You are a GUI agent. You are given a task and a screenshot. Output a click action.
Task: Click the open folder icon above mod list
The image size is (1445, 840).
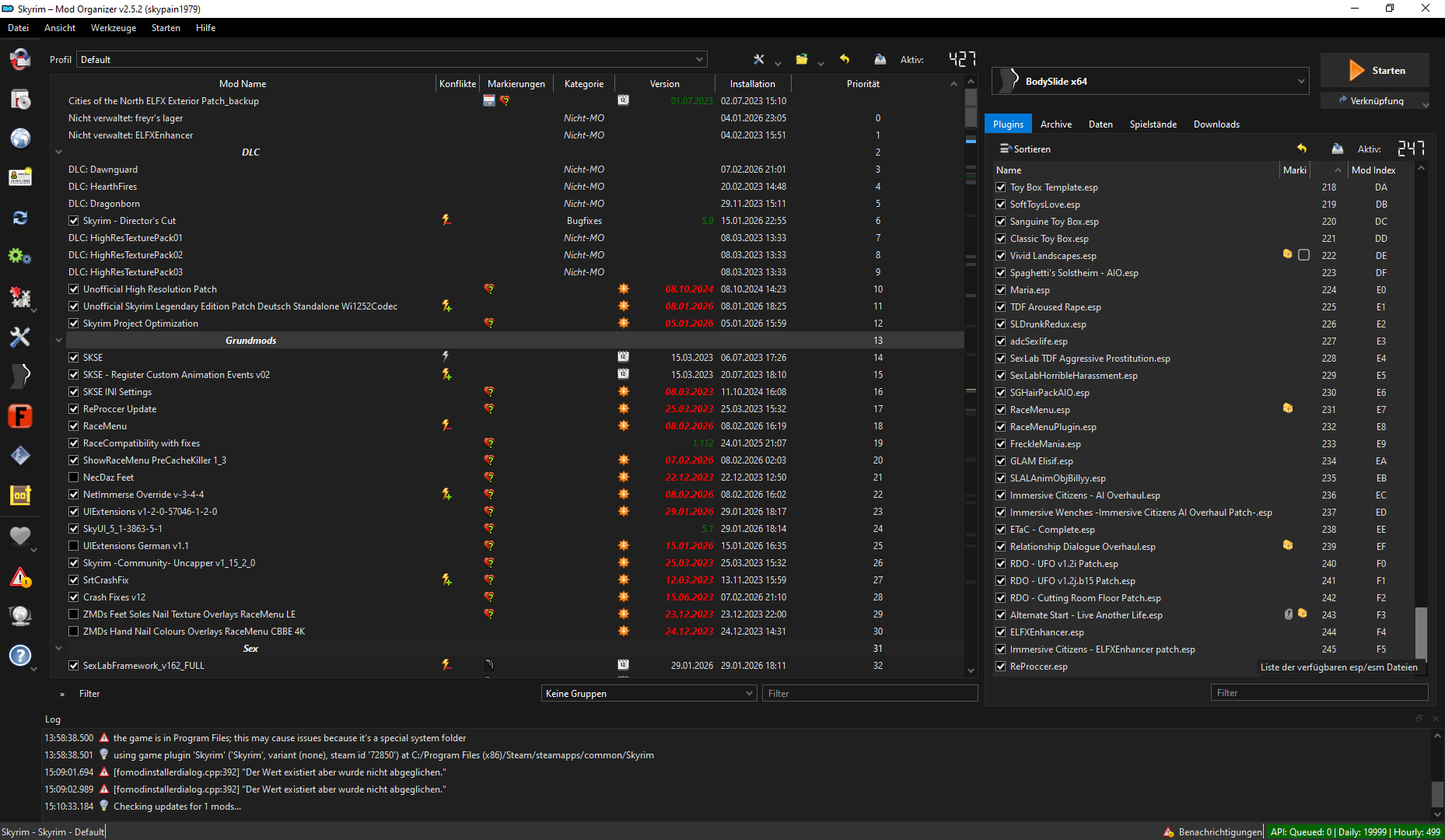pyautogui.click(x=802, y=60)
